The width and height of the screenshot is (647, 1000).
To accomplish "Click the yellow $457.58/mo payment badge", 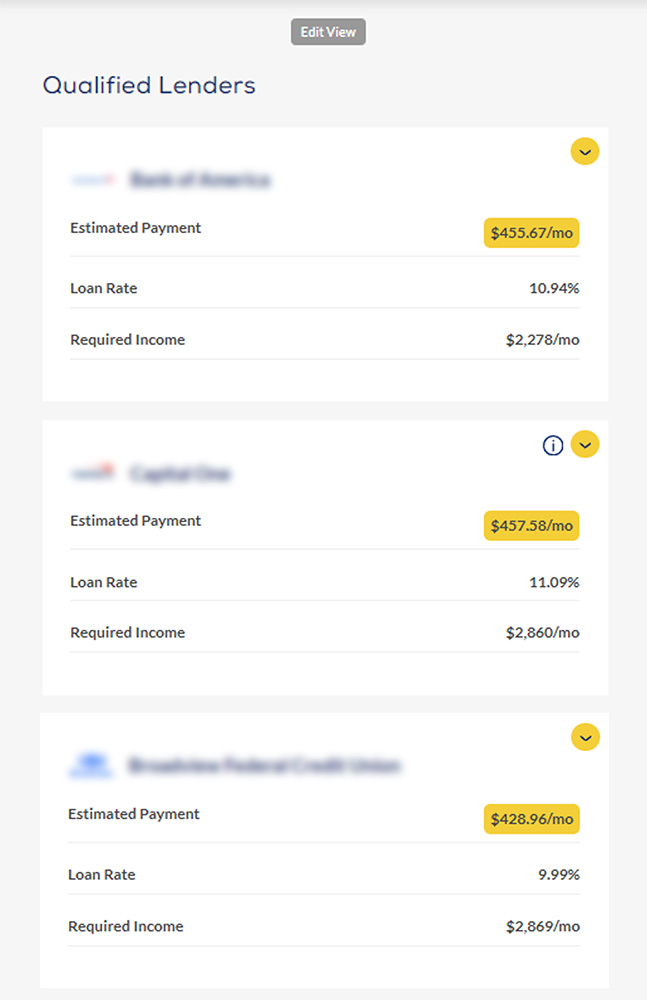I will pyautogui.click(x=531, y=525).
